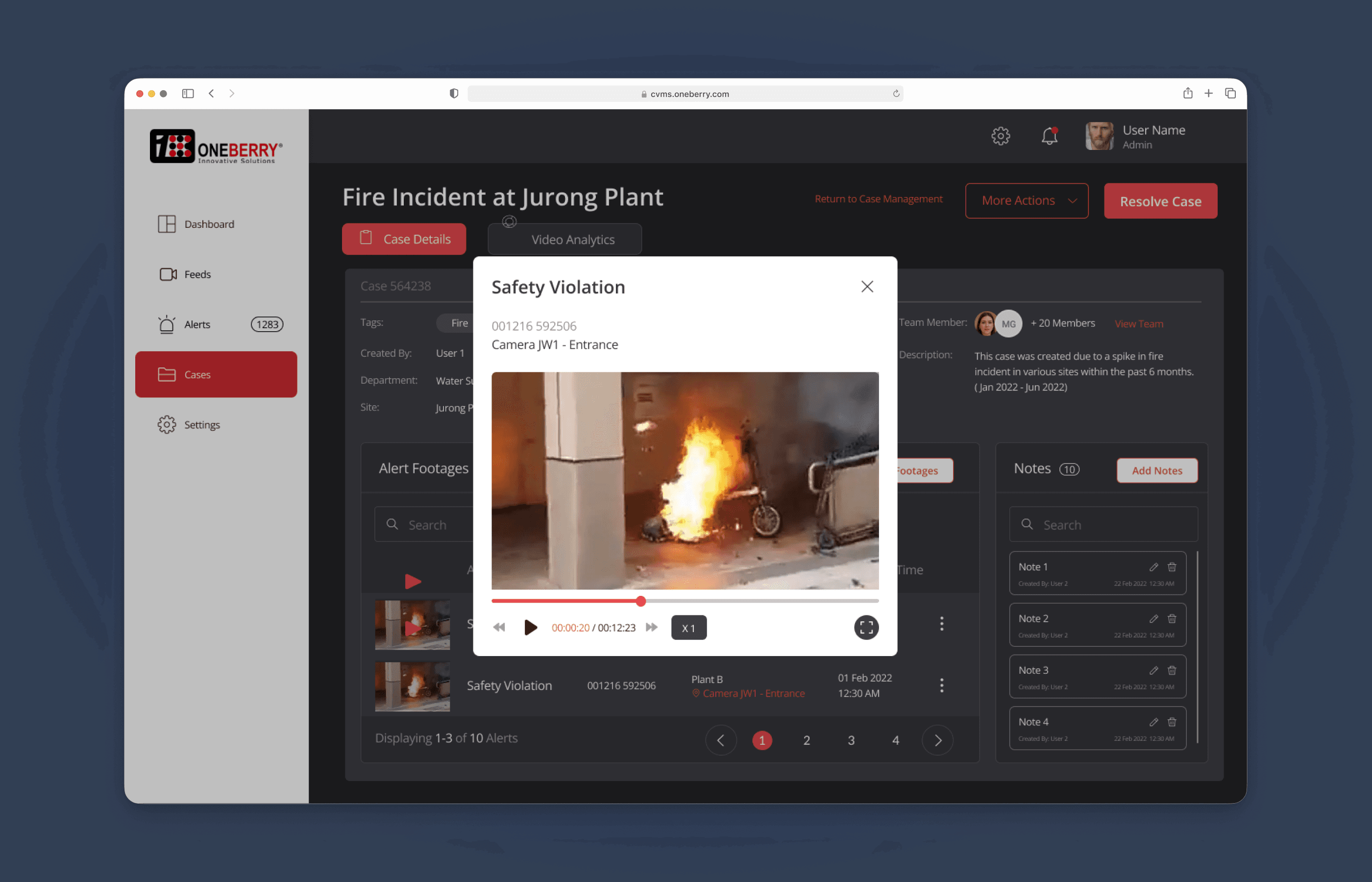This screenshot has width=1372, height=882.
Task: Delete Note 4
Action: pos(1172,722)
